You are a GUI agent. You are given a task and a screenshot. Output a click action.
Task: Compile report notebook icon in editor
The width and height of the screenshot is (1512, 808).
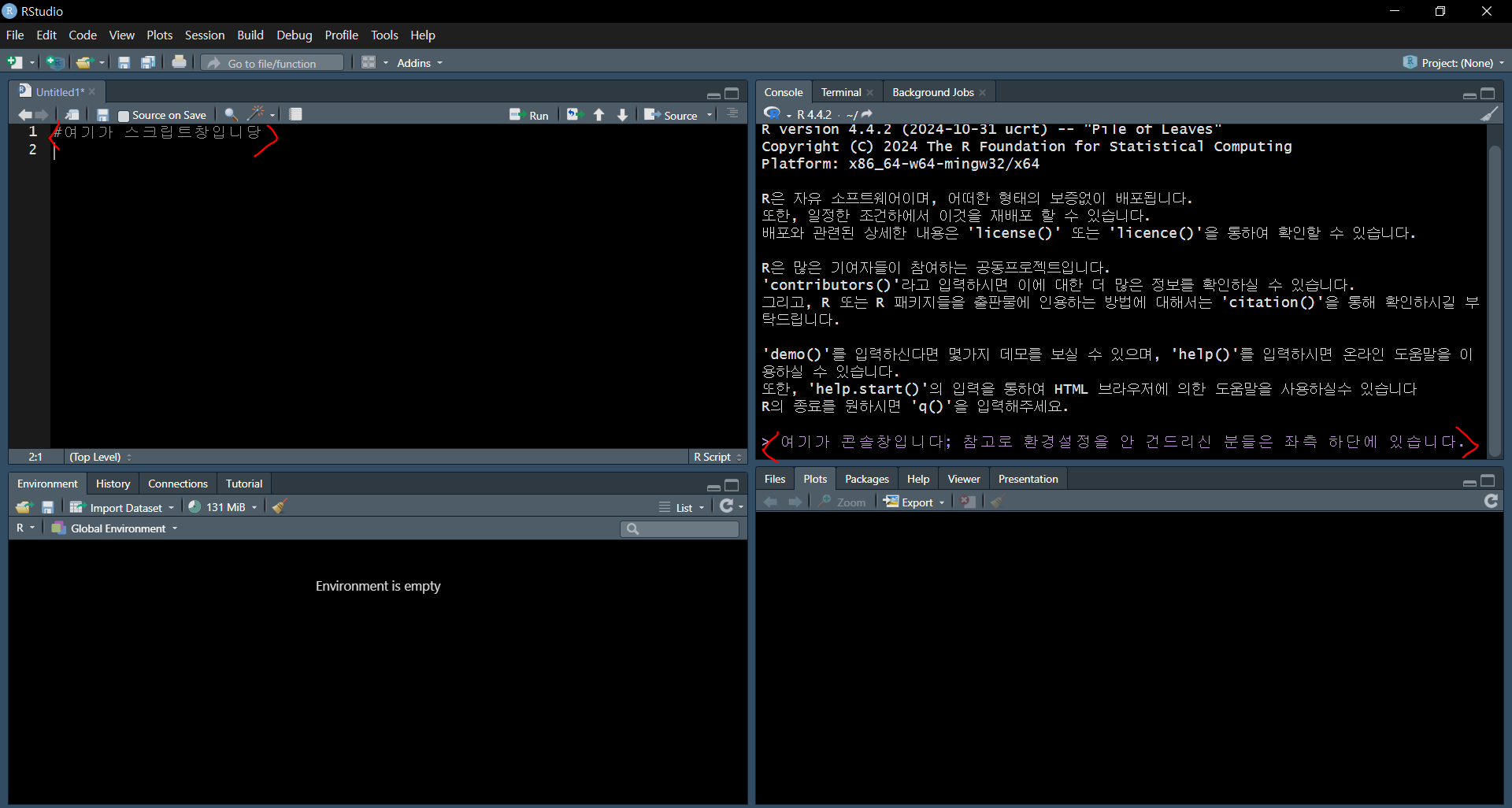(296, 115)
